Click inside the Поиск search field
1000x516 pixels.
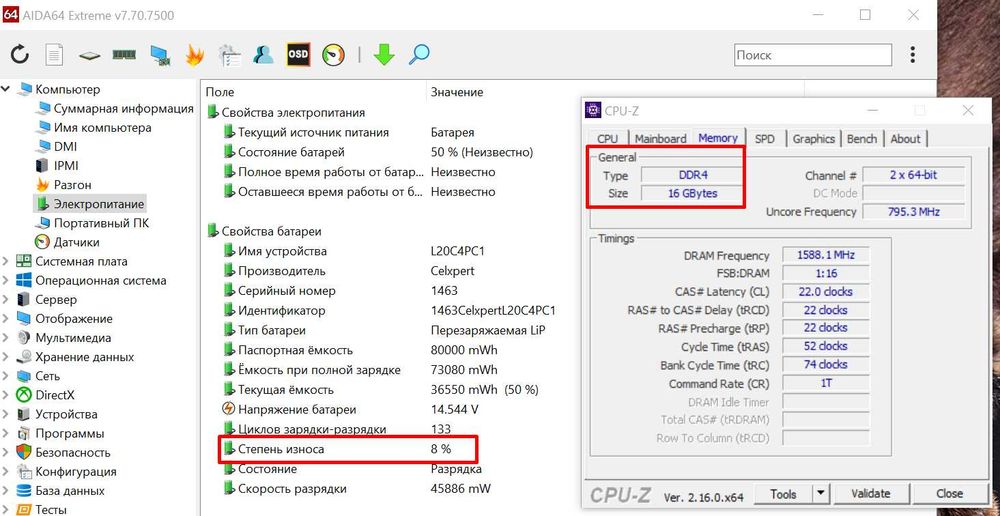812,55
